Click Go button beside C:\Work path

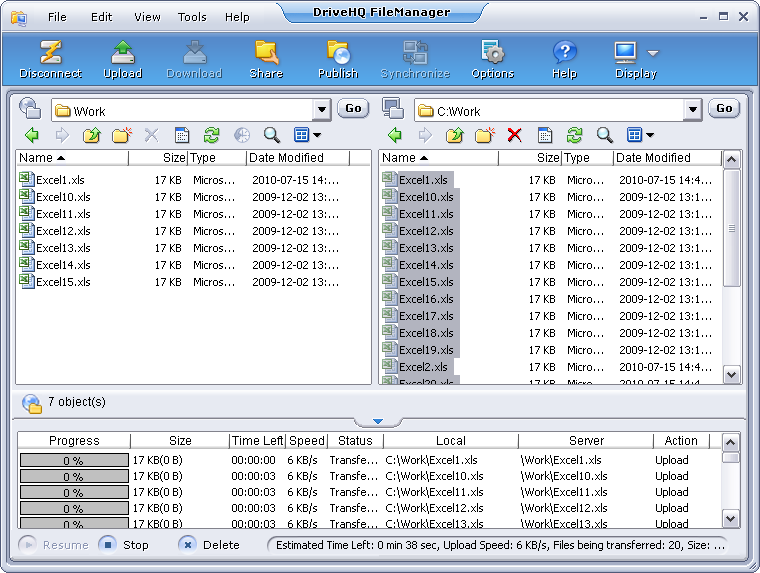click(x=724, y=109)
